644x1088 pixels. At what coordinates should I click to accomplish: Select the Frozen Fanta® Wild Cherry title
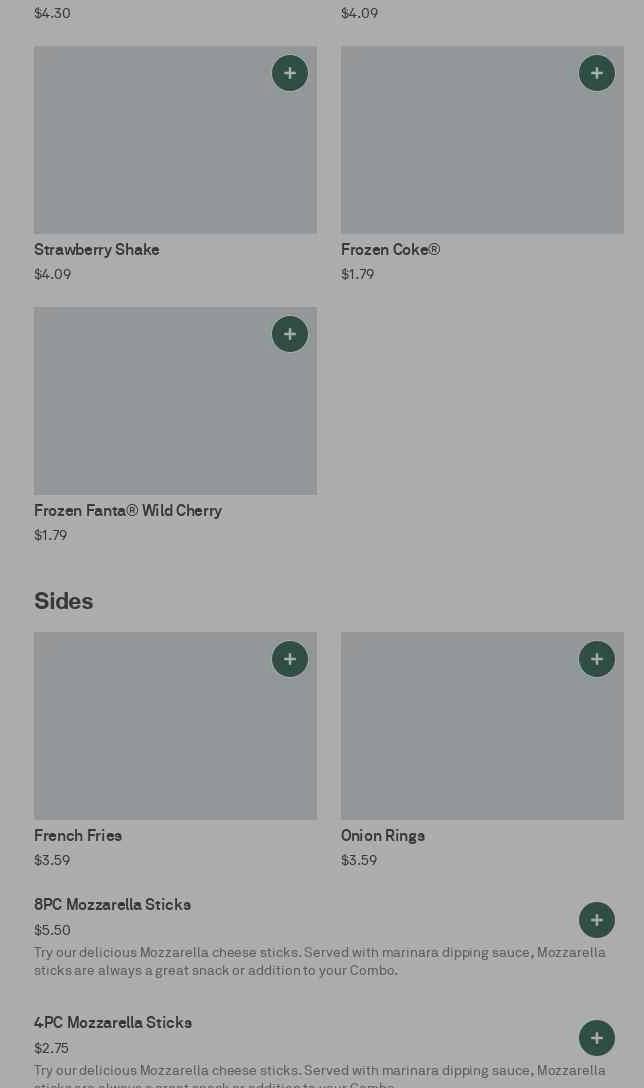128,511
